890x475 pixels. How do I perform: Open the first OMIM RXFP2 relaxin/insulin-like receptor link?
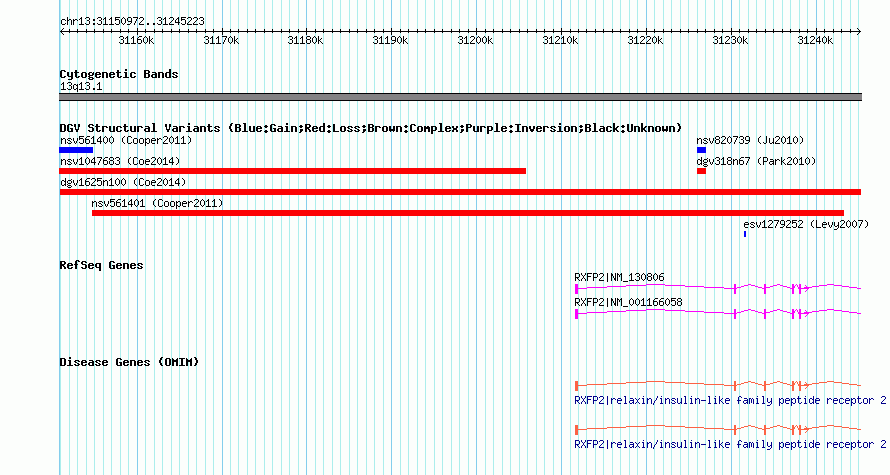pos(730,401)
